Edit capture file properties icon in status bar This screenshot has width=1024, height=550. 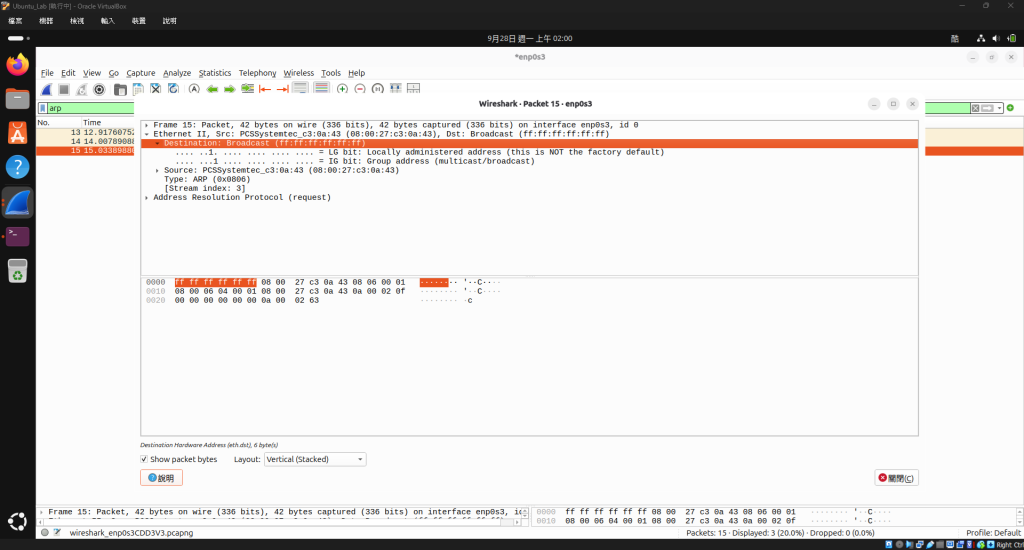57,532
